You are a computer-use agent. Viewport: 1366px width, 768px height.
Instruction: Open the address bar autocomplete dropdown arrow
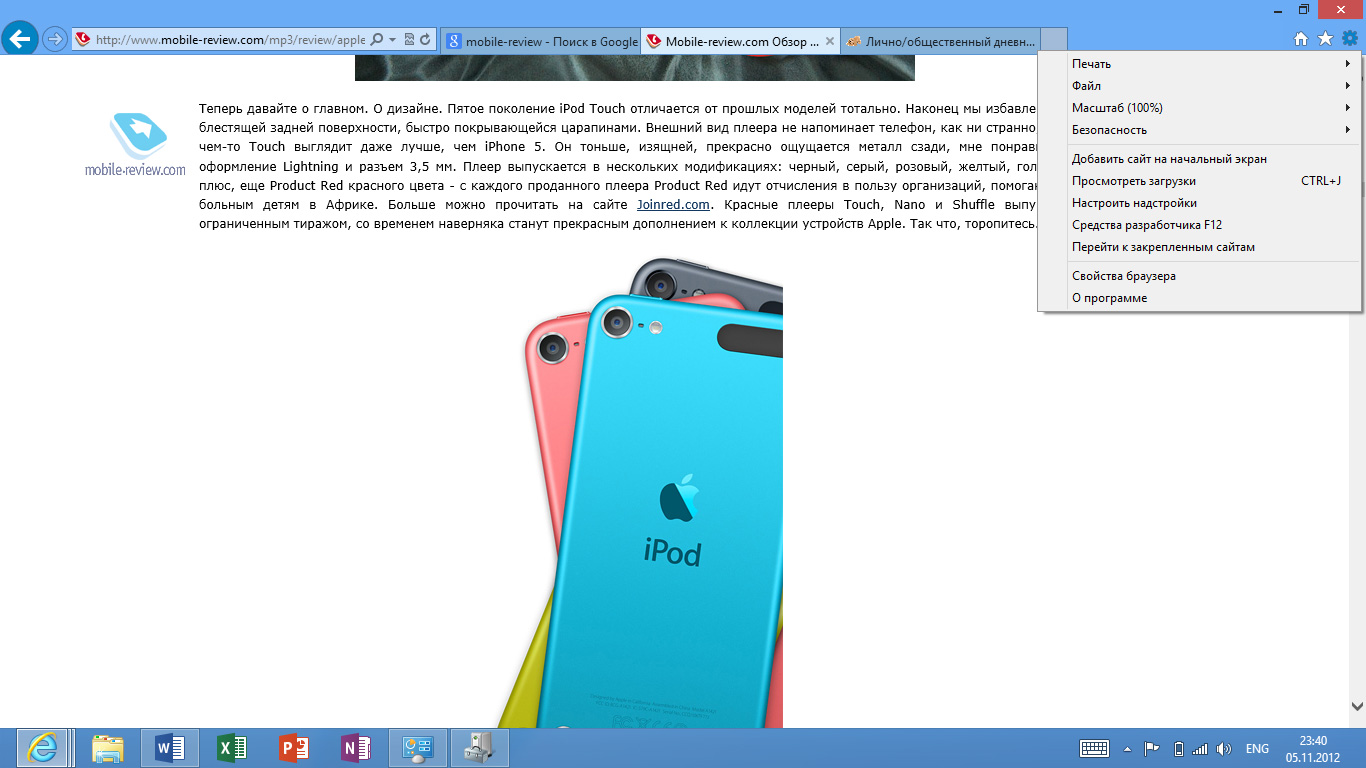[x=392, y=40]
